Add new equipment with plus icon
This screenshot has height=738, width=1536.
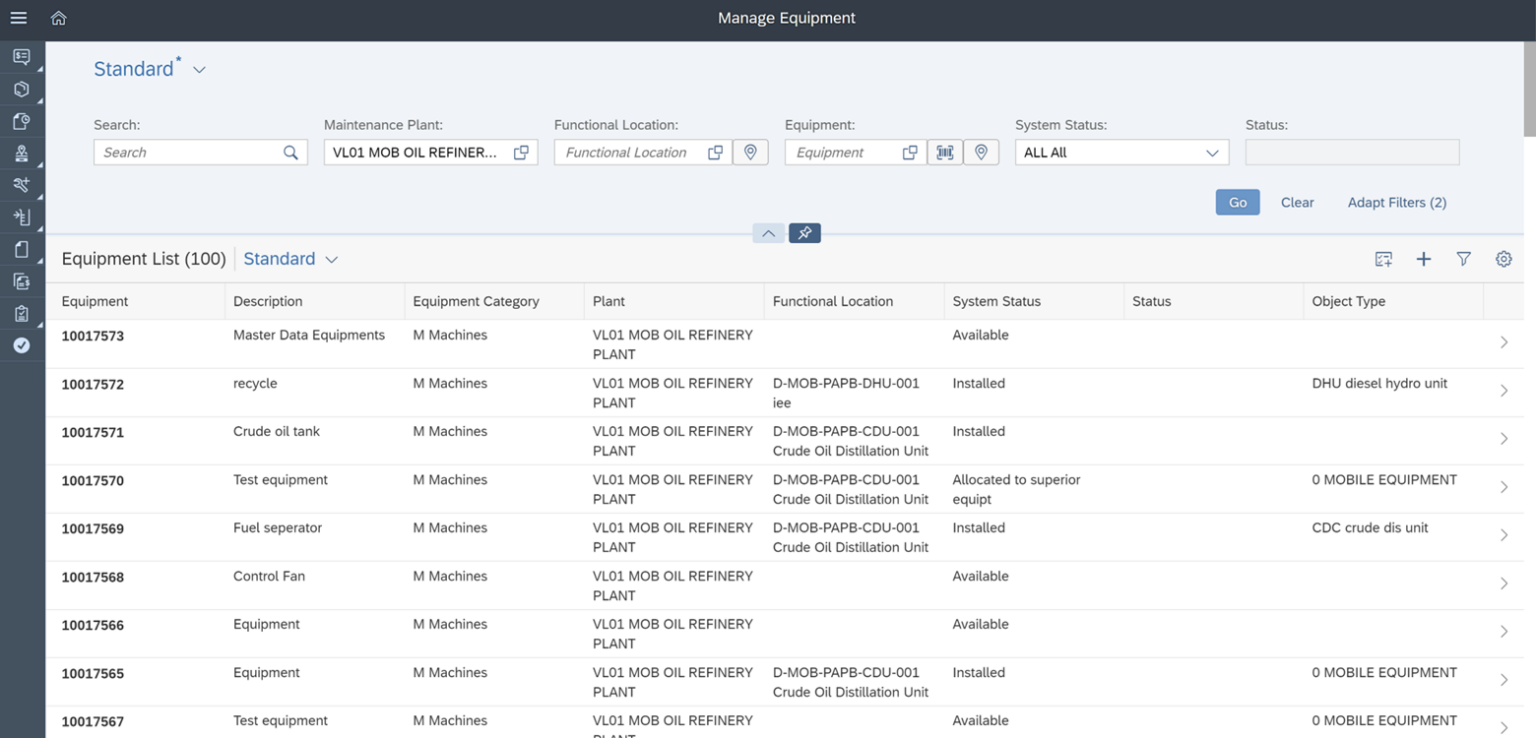point(1424,259)
